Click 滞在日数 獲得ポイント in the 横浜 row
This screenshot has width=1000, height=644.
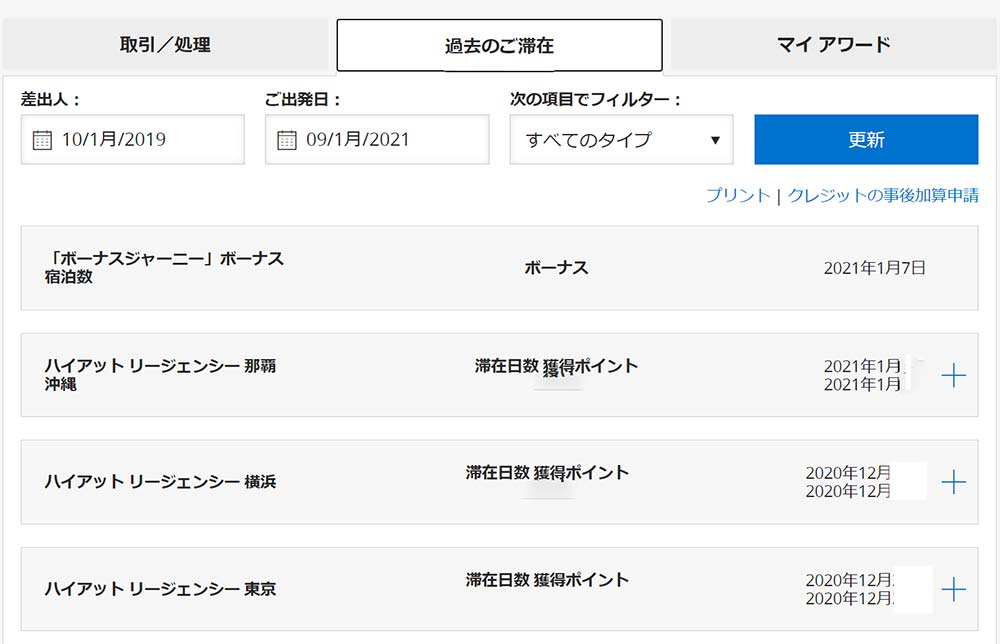[547, 473]
